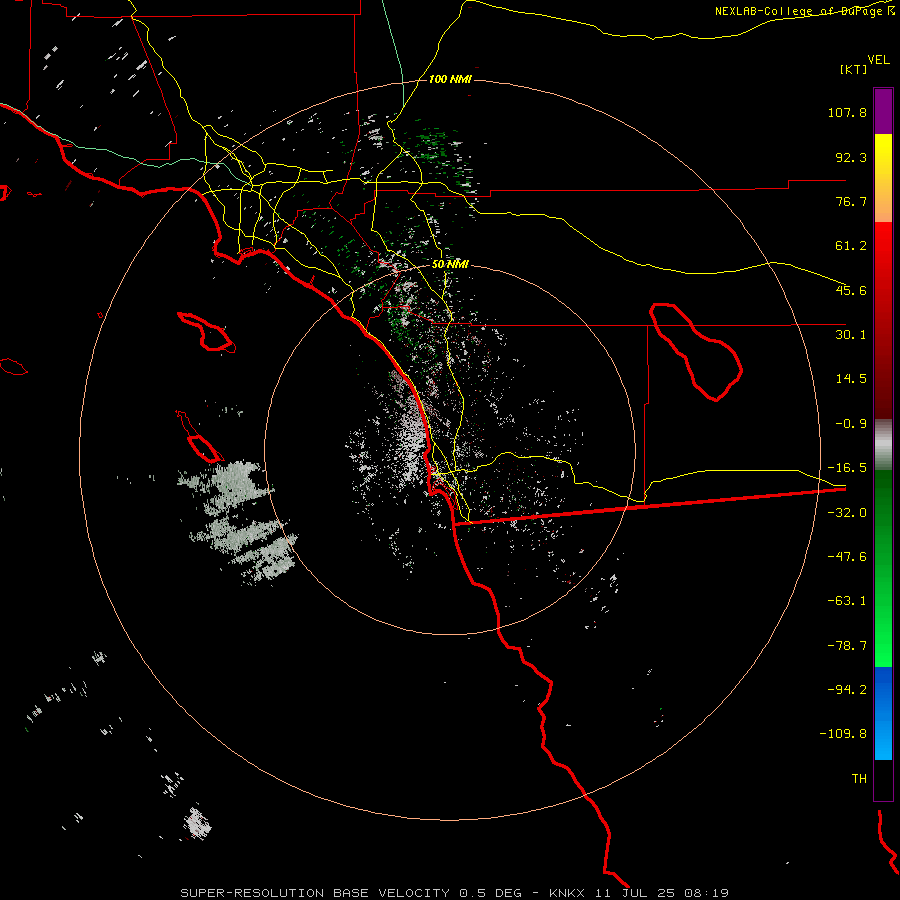The height and width of the screenshot is (900, 900).
Task: Select the 45.6 velocity scale value
Action: tap(851, 290)
